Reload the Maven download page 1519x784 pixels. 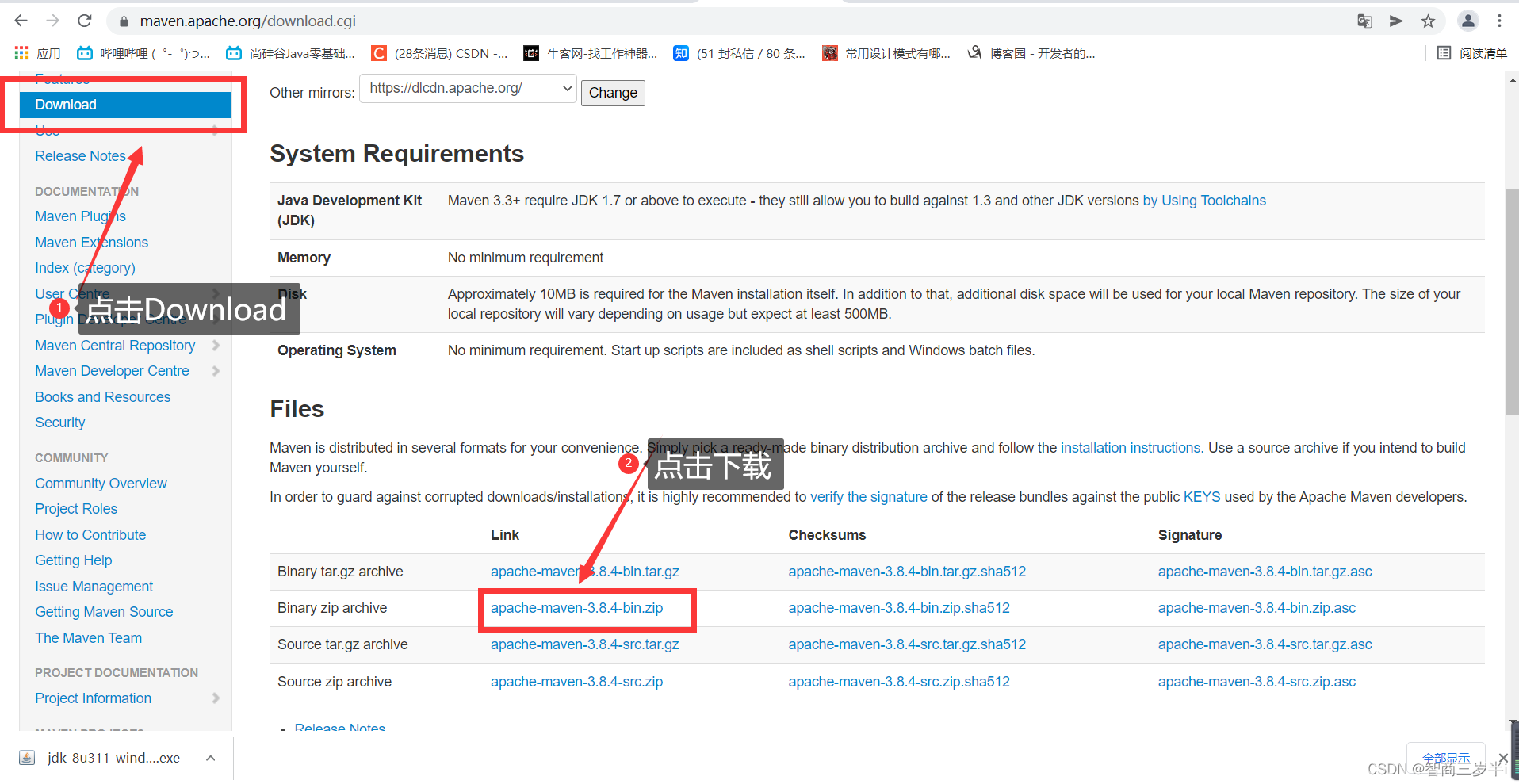(85, 21)
